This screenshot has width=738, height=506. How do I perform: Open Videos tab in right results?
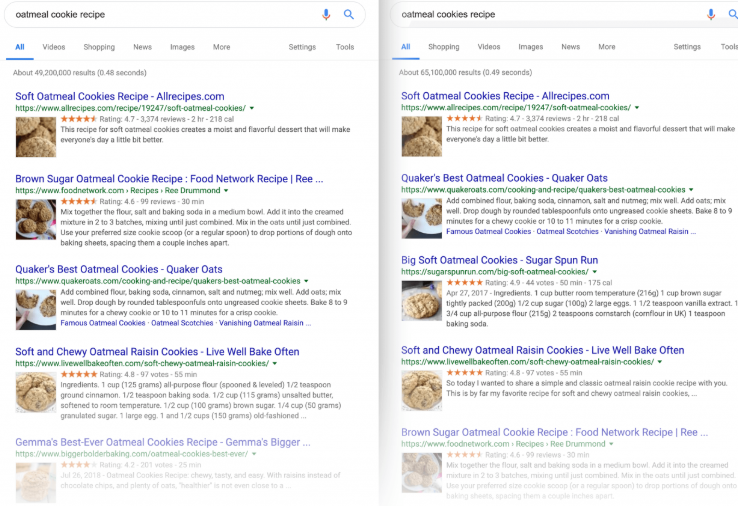[x=489, y=47]
